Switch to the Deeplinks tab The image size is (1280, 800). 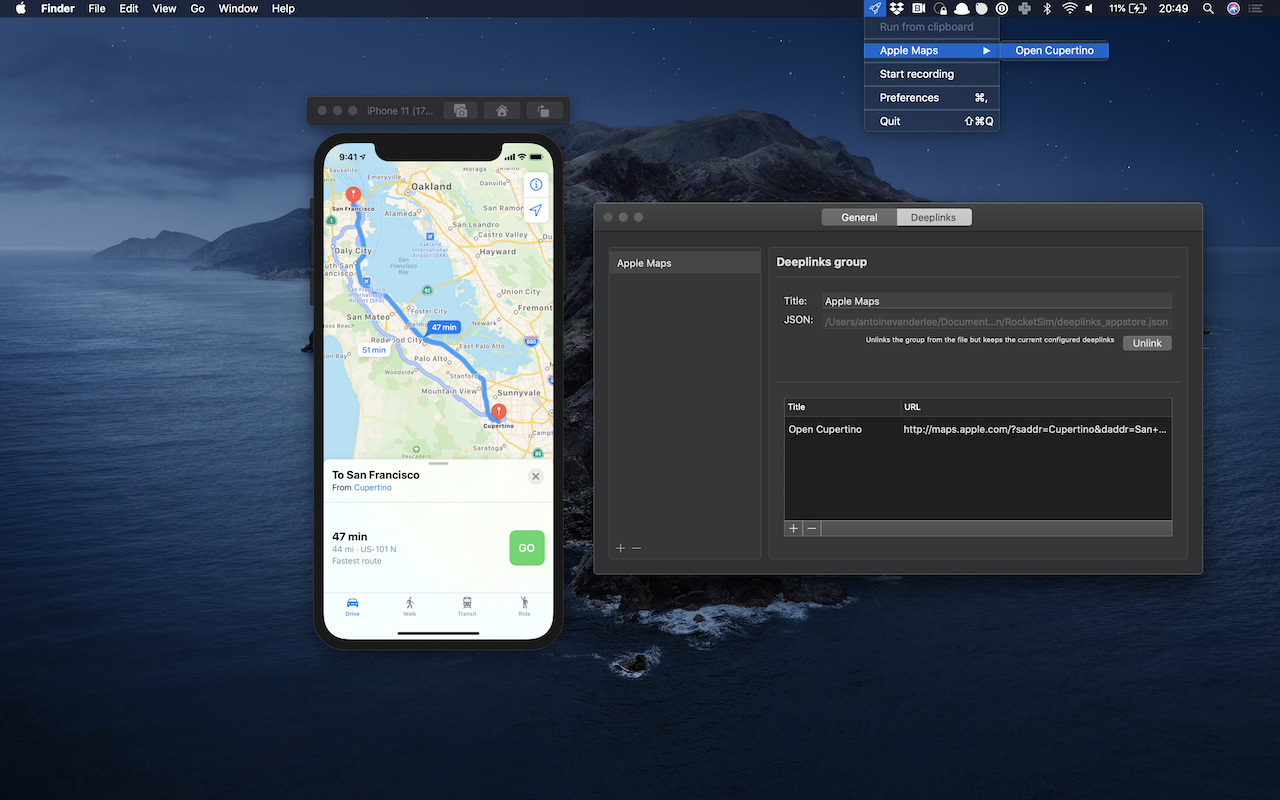coord(934,217)
